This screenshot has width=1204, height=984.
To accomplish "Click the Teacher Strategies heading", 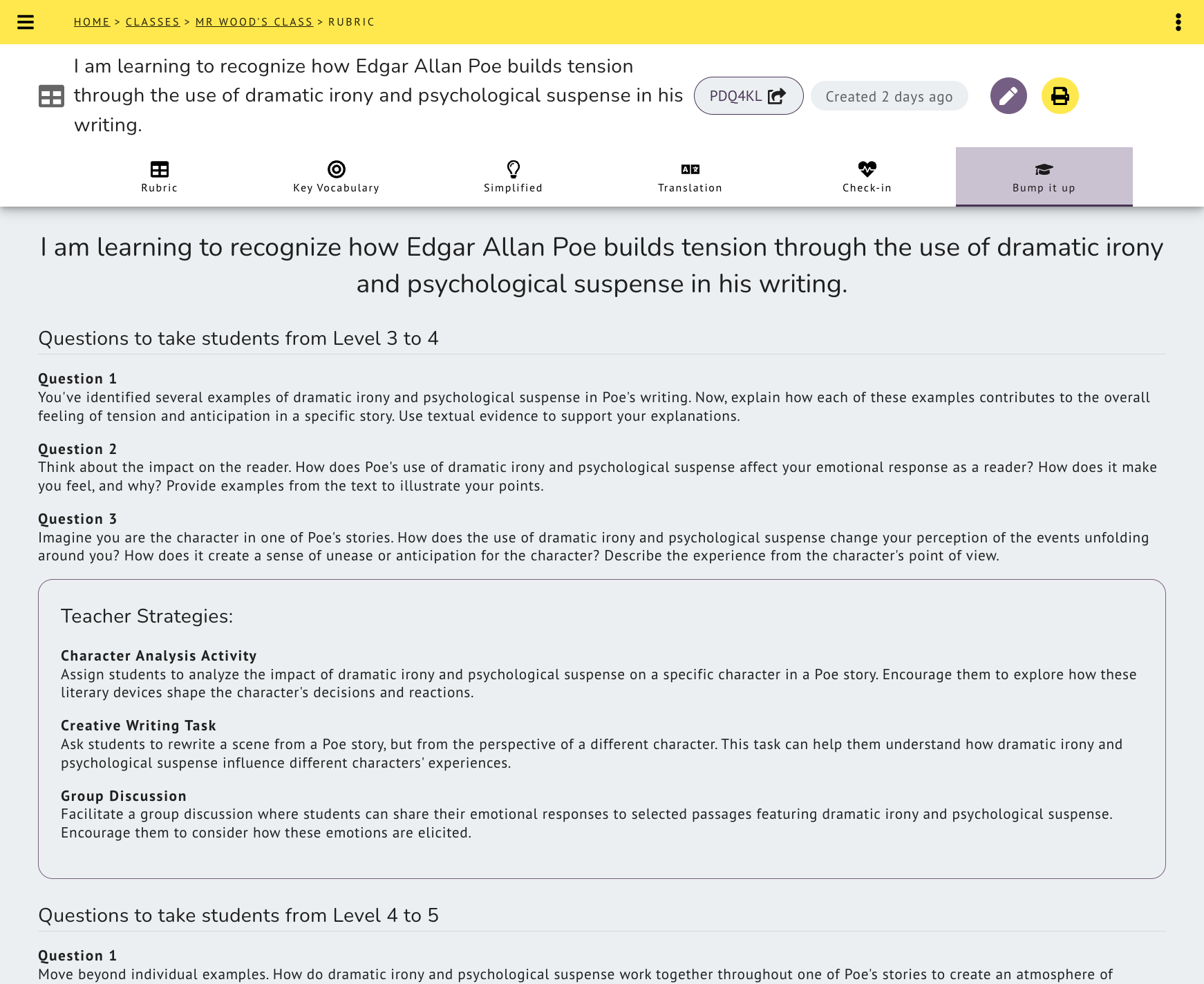I will (147, 616).
